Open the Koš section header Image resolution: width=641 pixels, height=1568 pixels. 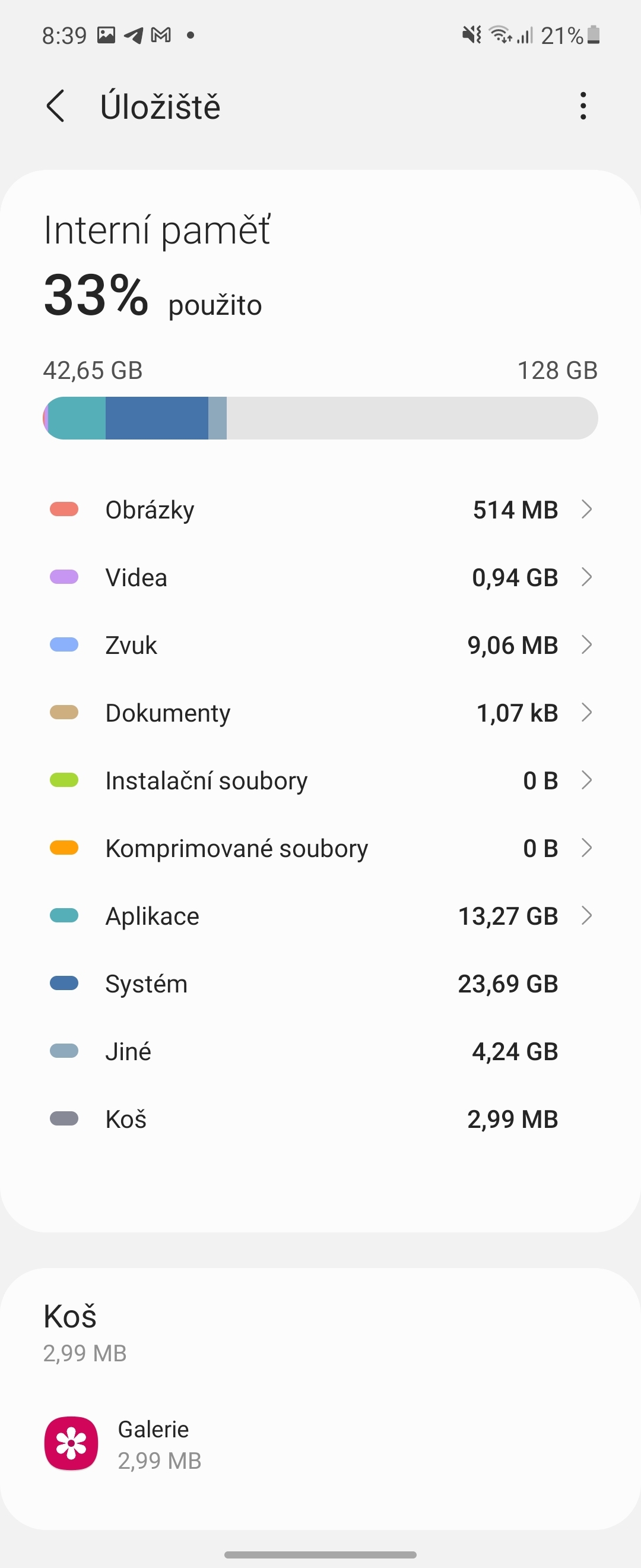click(70, 1317)
